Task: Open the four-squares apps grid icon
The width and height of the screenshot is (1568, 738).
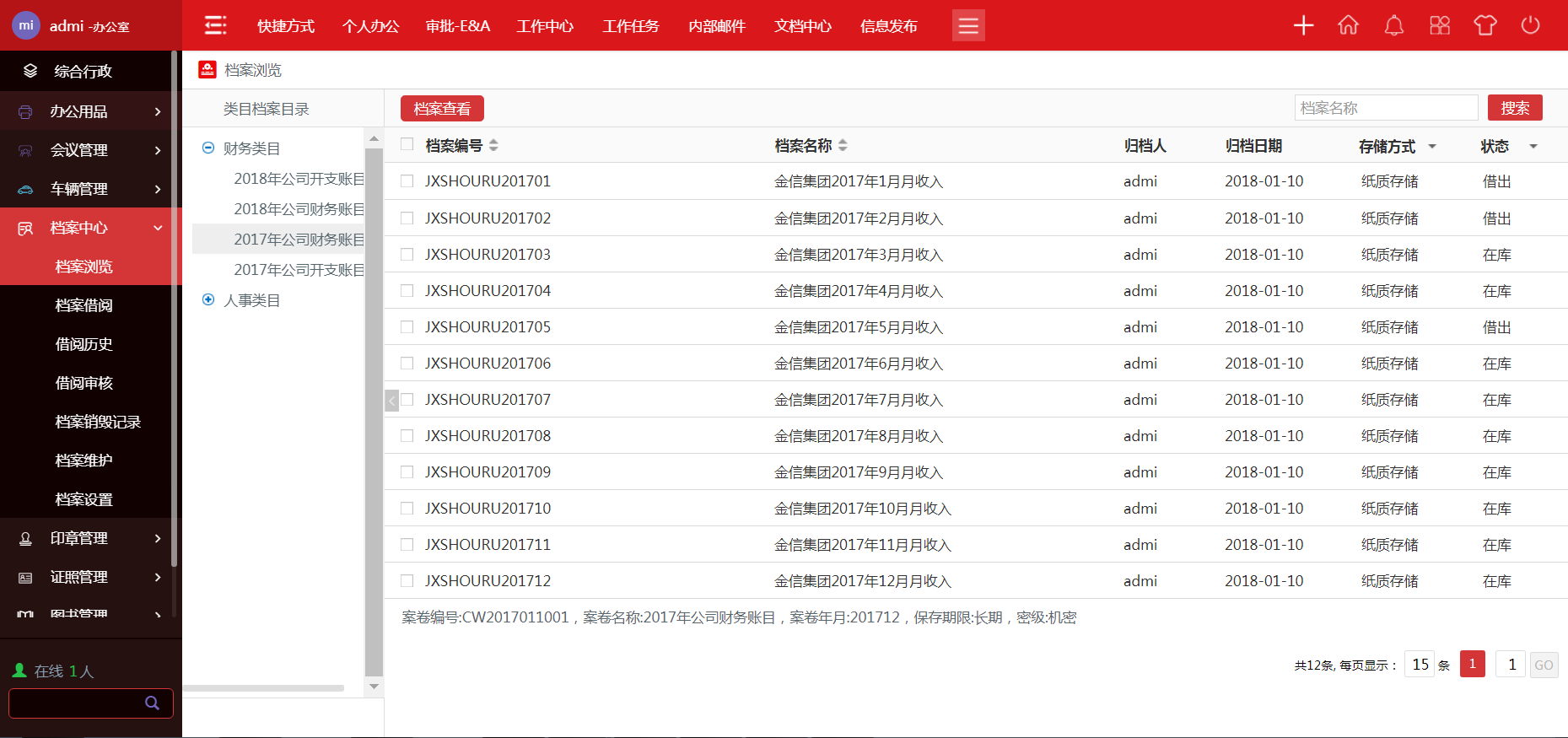Action: click(1439, 25)
